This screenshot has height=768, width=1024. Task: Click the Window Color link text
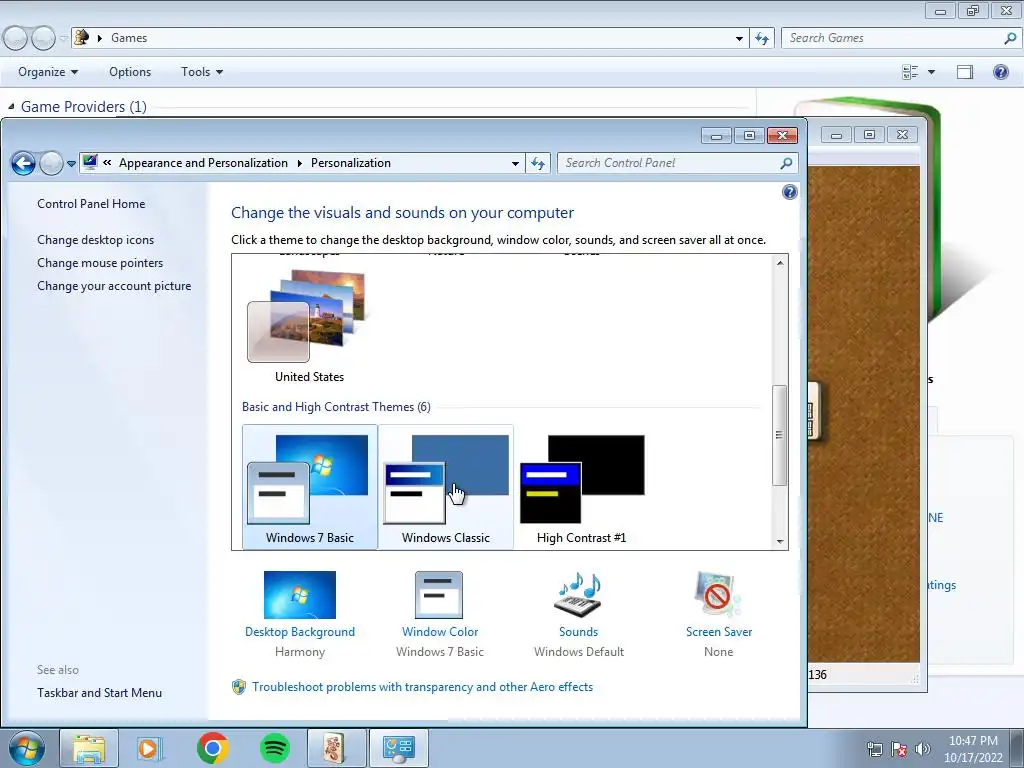(440, 632)
